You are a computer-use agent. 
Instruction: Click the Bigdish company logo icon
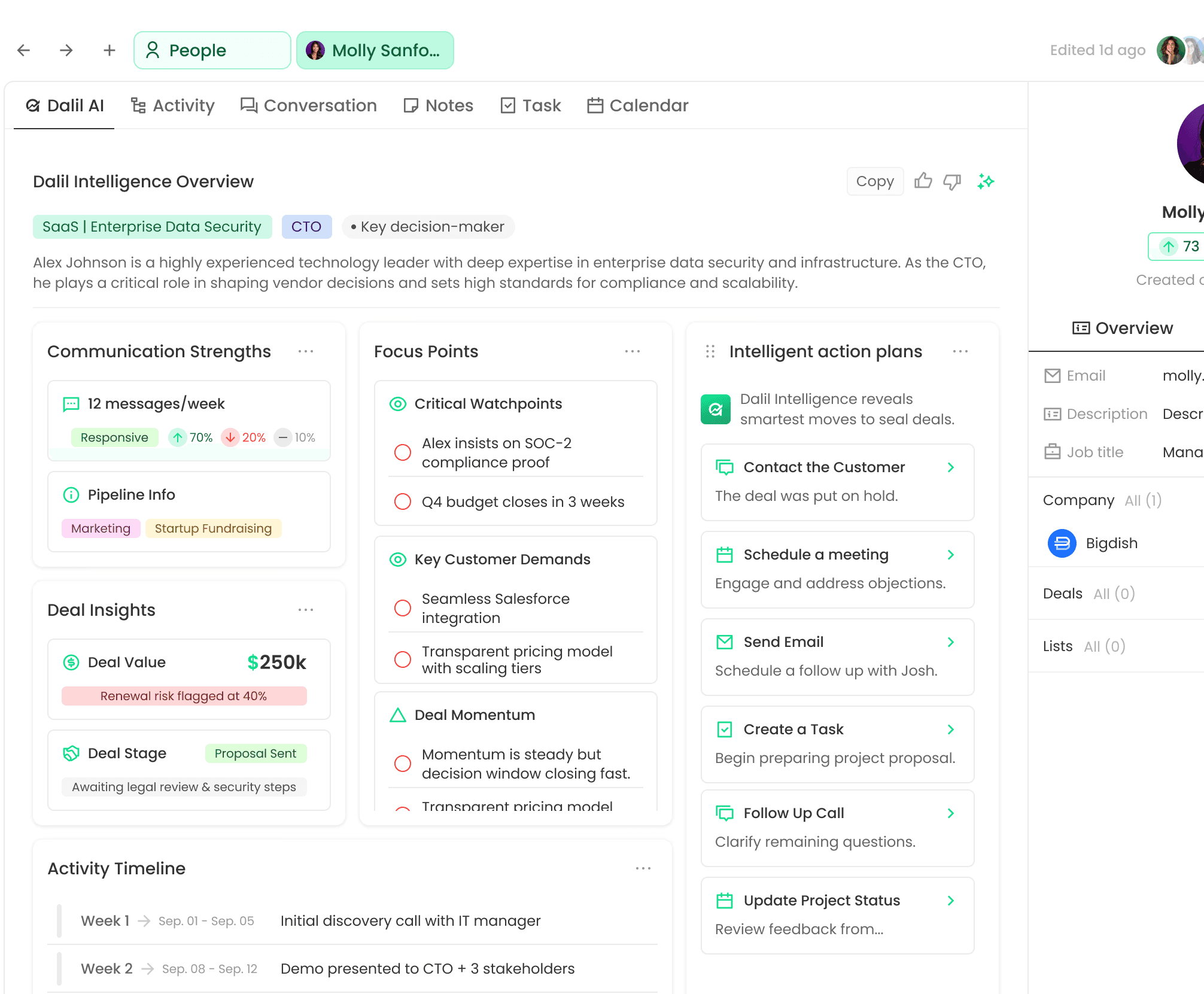(x=1062, y=543)
